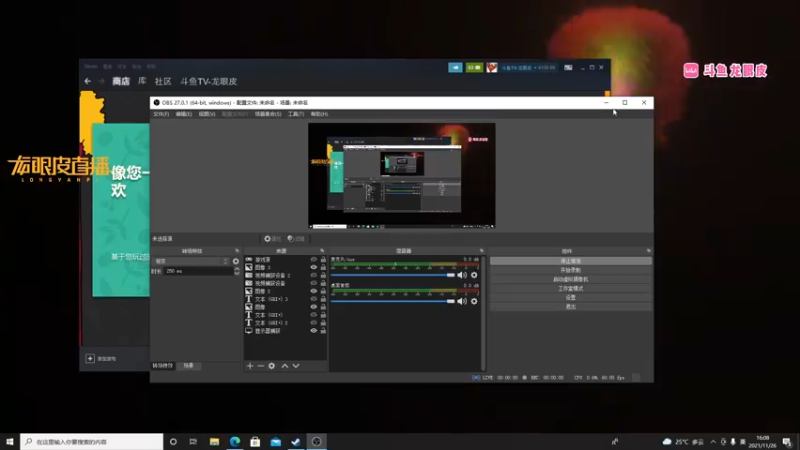800x450 pixels.
Task: Open Microsoft Edge from the taskbar
Action: point(235,441)
